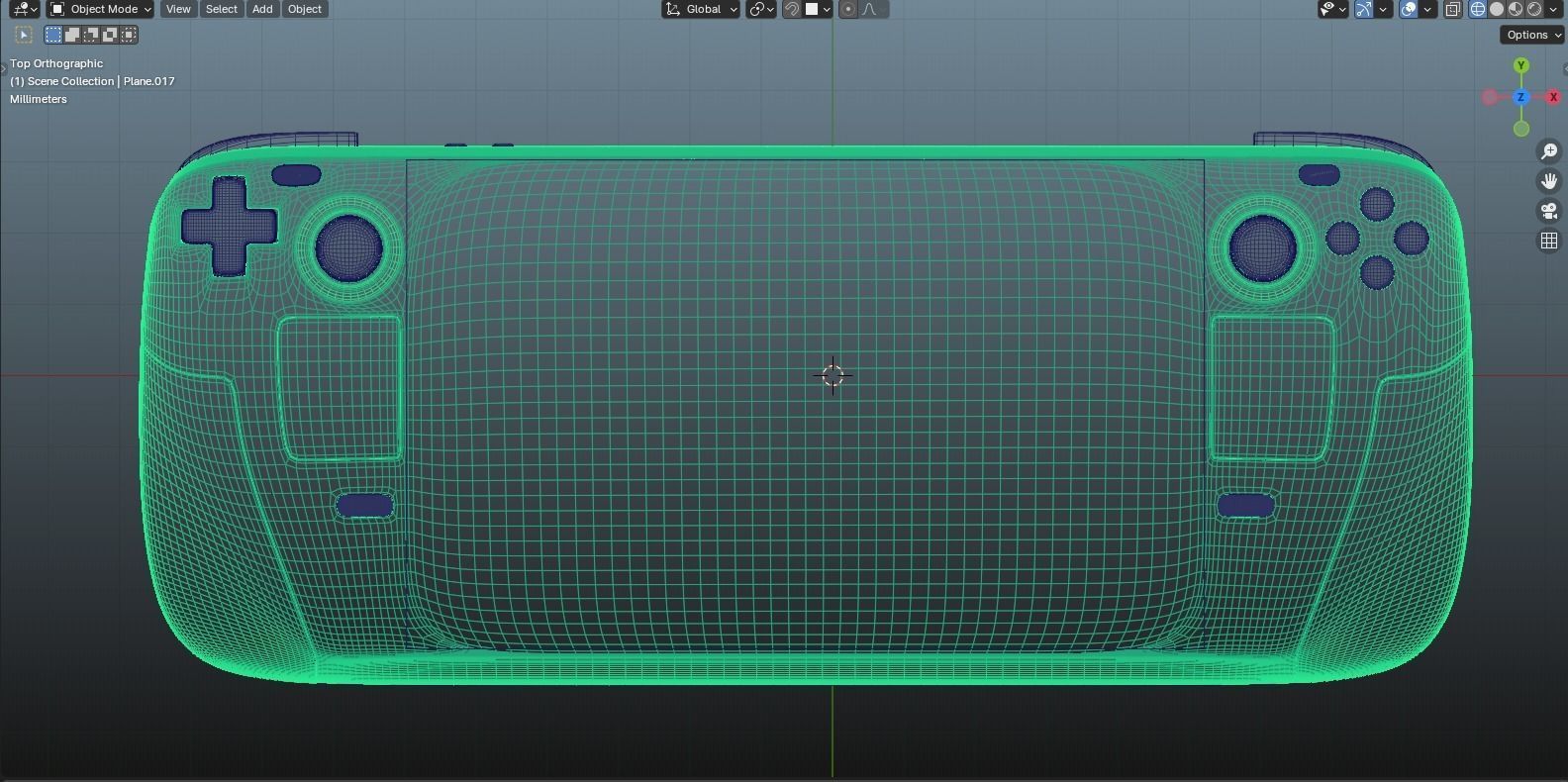Image resolution: width=1568 pixels, height=782 pixels.
Task: Toggle the camera view button
Action: (x=1549, y=211)
